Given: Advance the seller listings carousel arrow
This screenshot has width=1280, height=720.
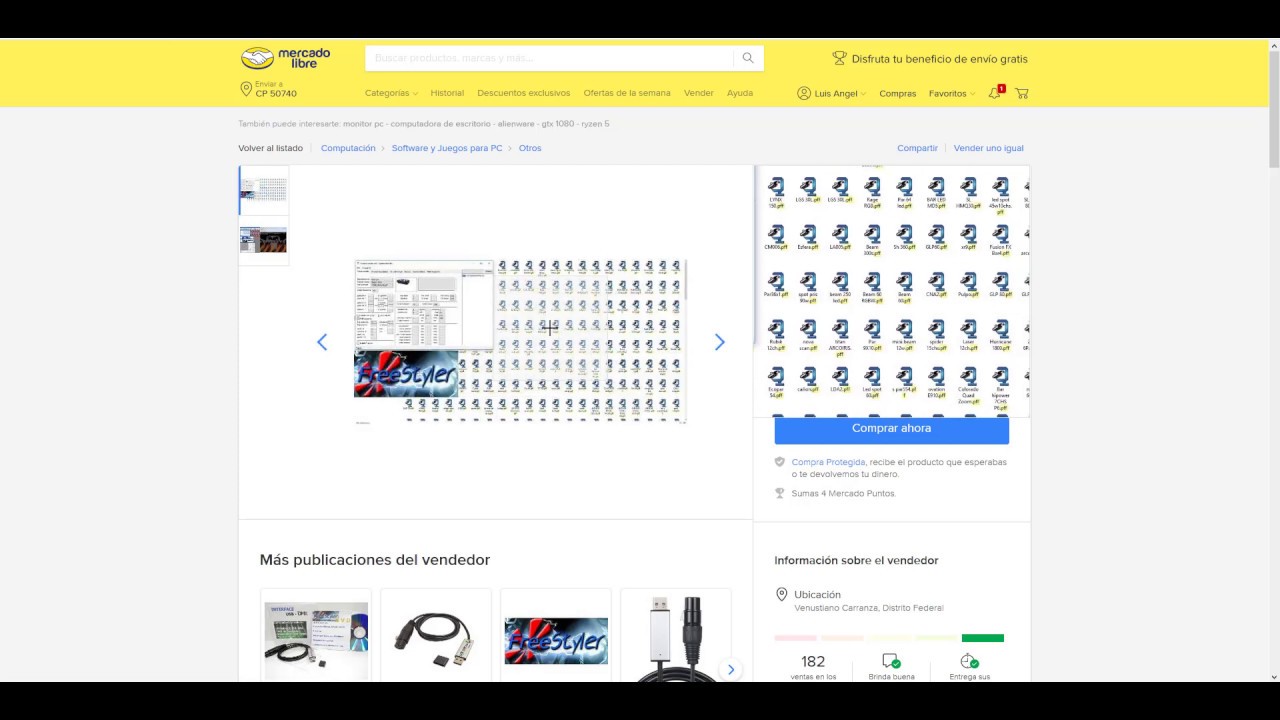Looking at the screenshot, I should pyautogui.click(x=731, y=669).
